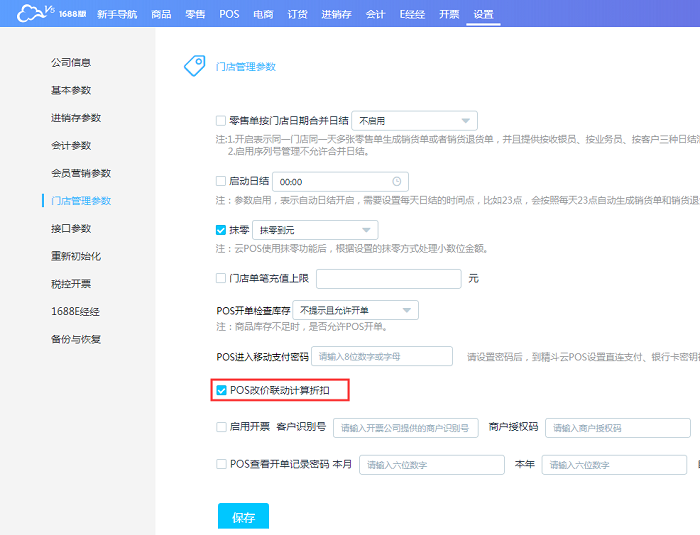Open the POS开单检查库存 dropdown

pos(355,310)
